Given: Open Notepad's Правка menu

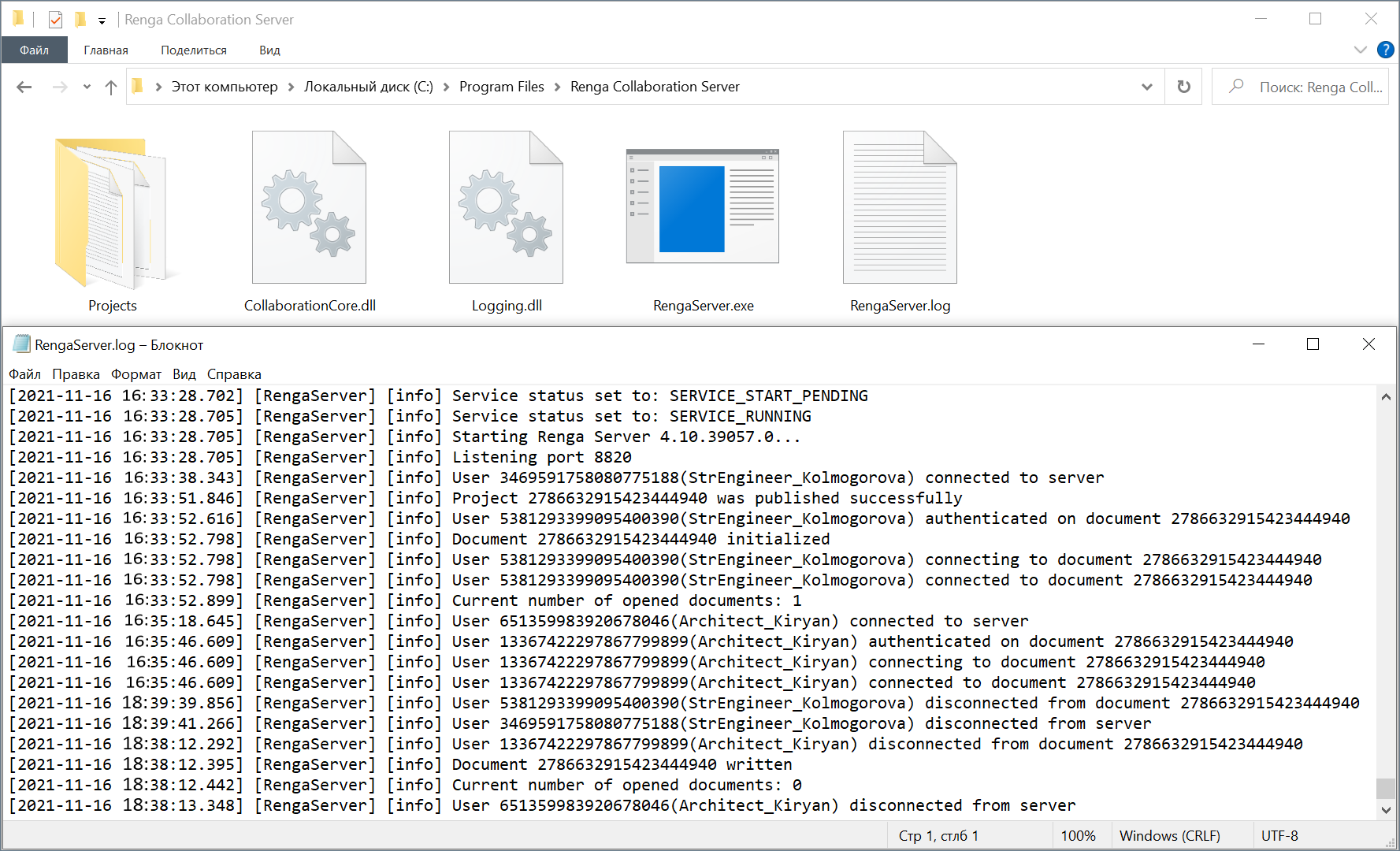Looking at the screenshot, I should [76, 374].
